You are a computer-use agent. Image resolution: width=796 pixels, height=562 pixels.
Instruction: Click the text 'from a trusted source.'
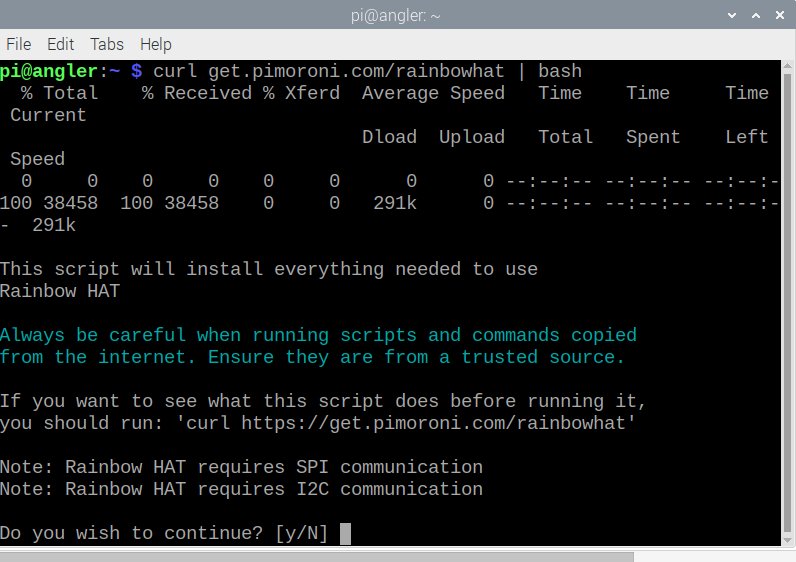[504, 357]
